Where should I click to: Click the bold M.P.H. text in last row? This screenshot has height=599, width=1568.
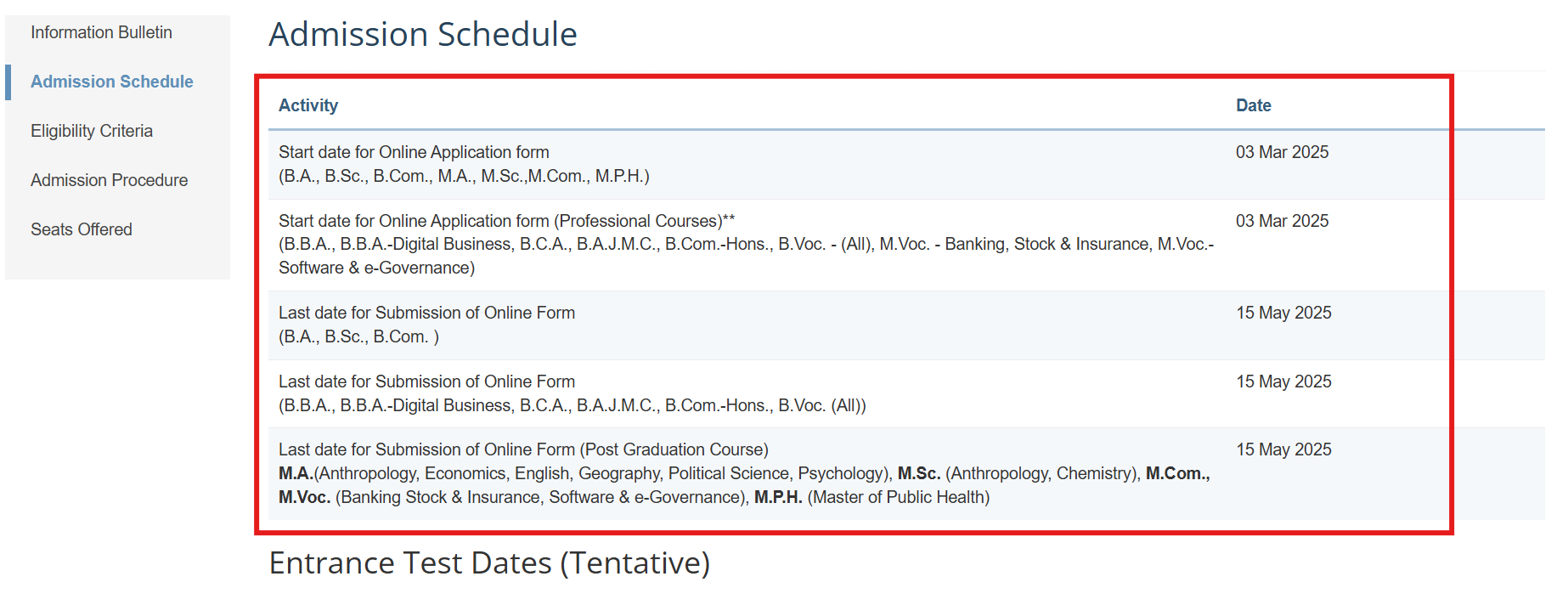pos(778,497)
